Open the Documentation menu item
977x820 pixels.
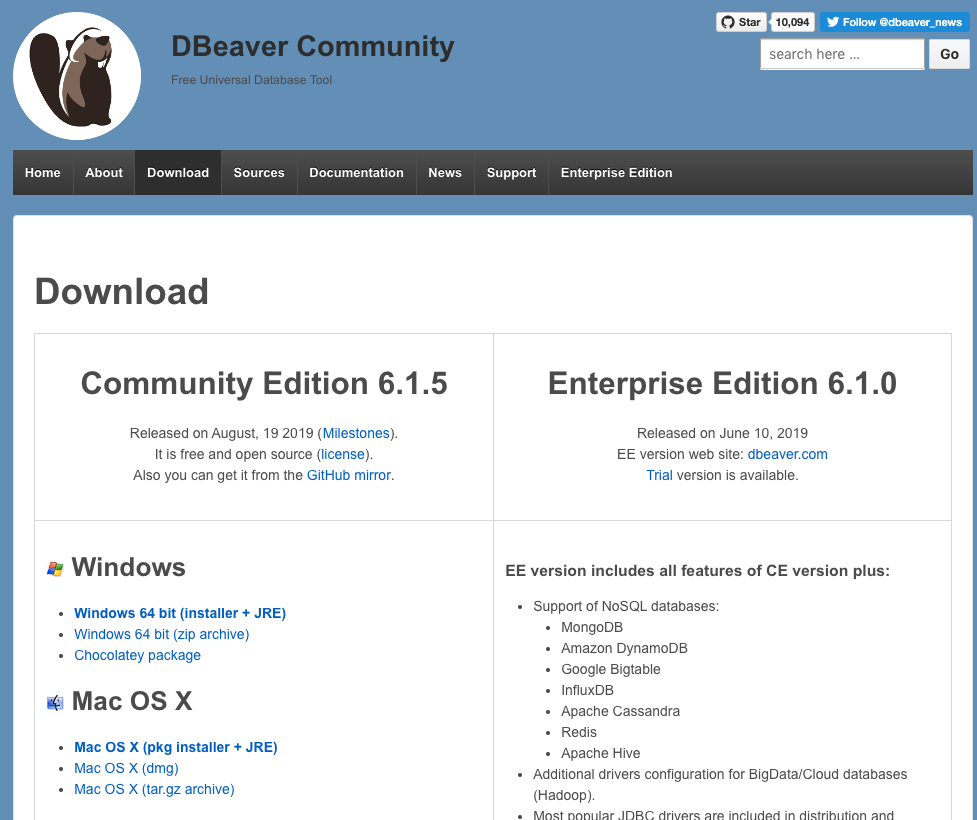tap(356, 173)
